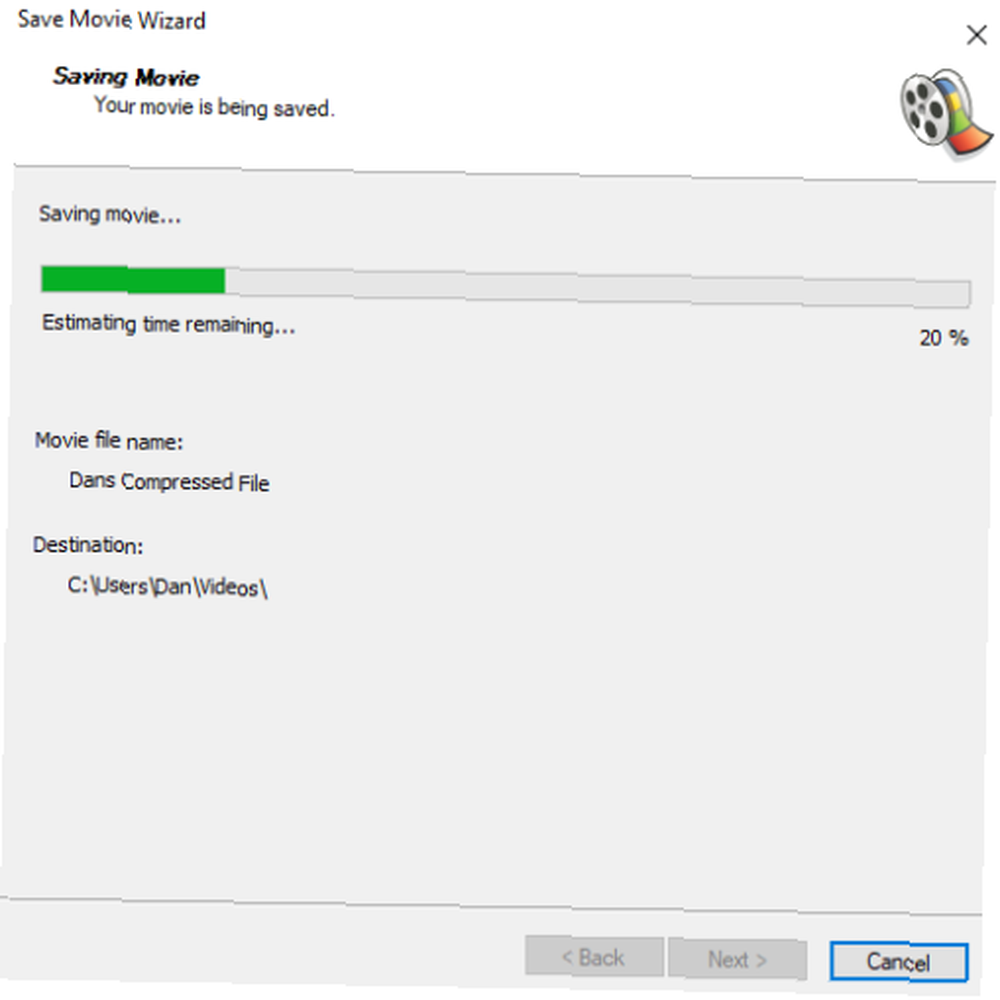Click the divider line below the header banner
The height and width of the screenshot is (1000, 1000).
[504, 173]
